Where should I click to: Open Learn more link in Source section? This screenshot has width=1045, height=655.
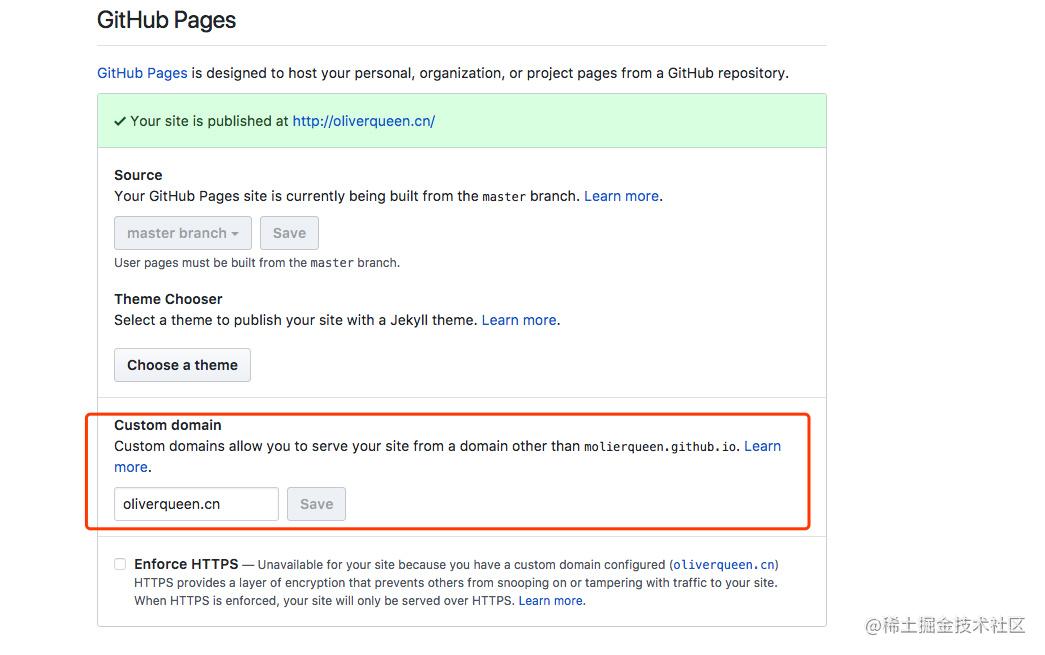pos(621,196)
